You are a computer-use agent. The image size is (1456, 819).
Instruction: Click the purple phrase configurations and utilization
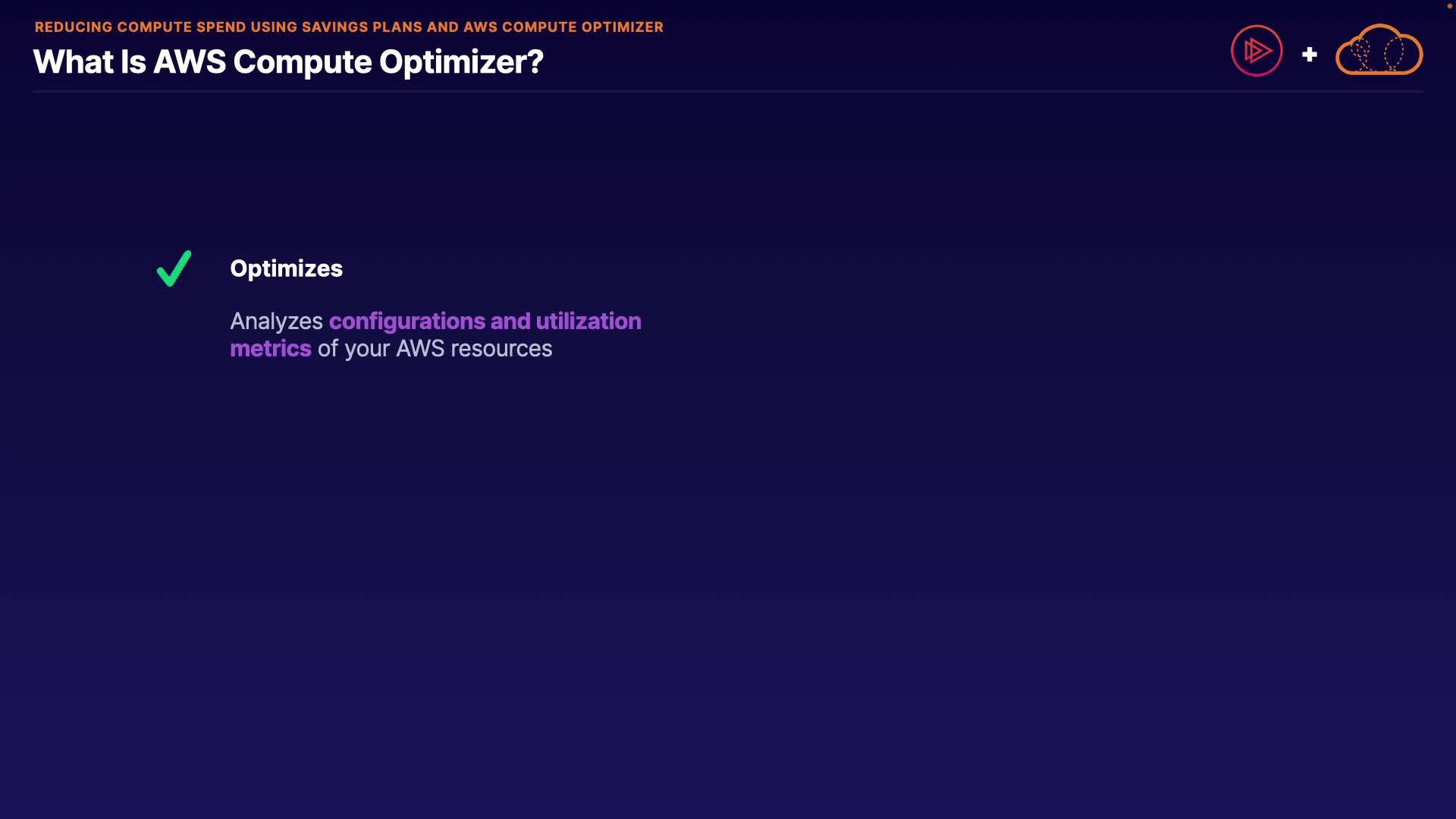pyautogui.click(x=485, y=321)
